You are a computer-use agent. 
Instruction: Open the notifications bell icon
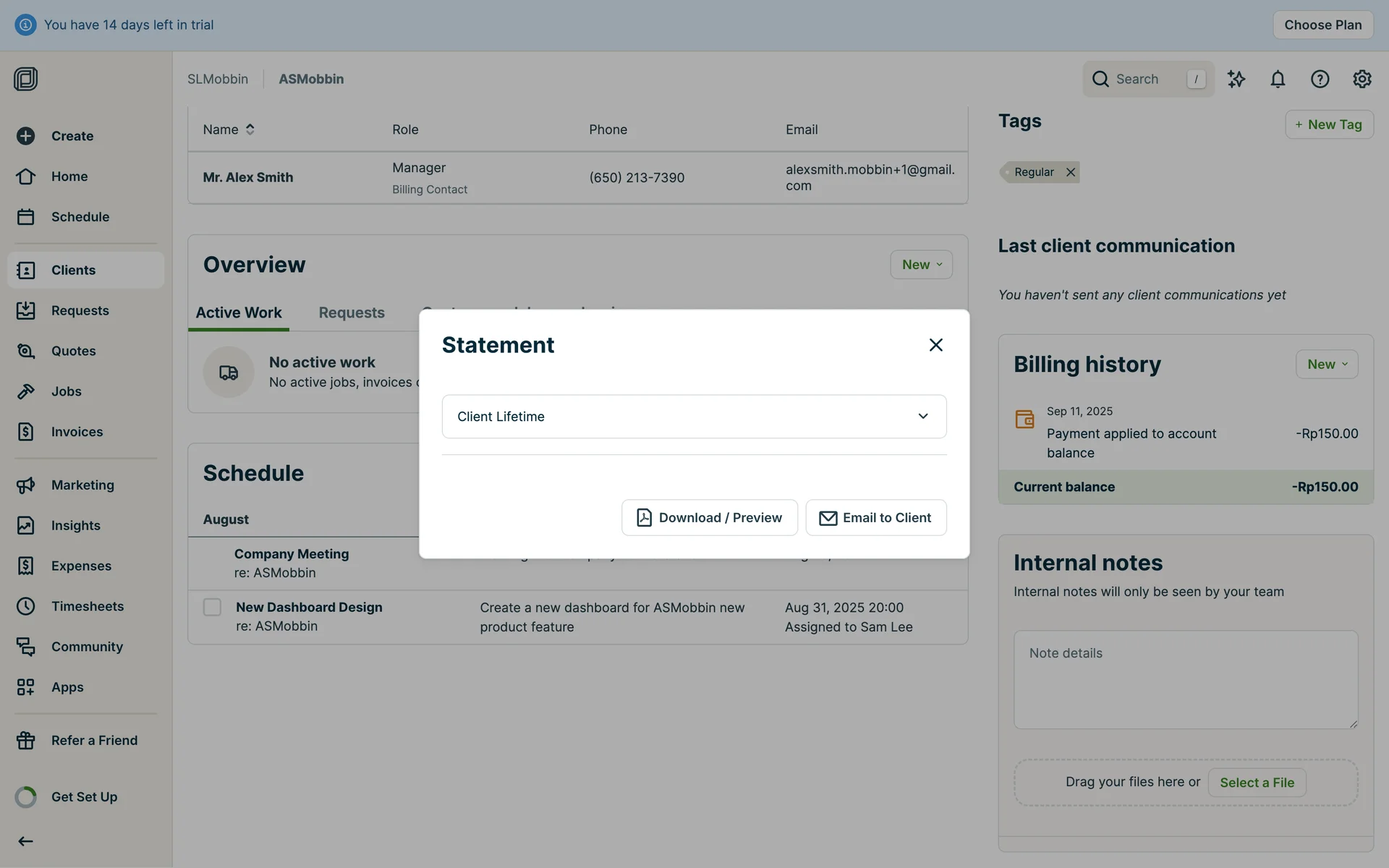[1278, 79]
